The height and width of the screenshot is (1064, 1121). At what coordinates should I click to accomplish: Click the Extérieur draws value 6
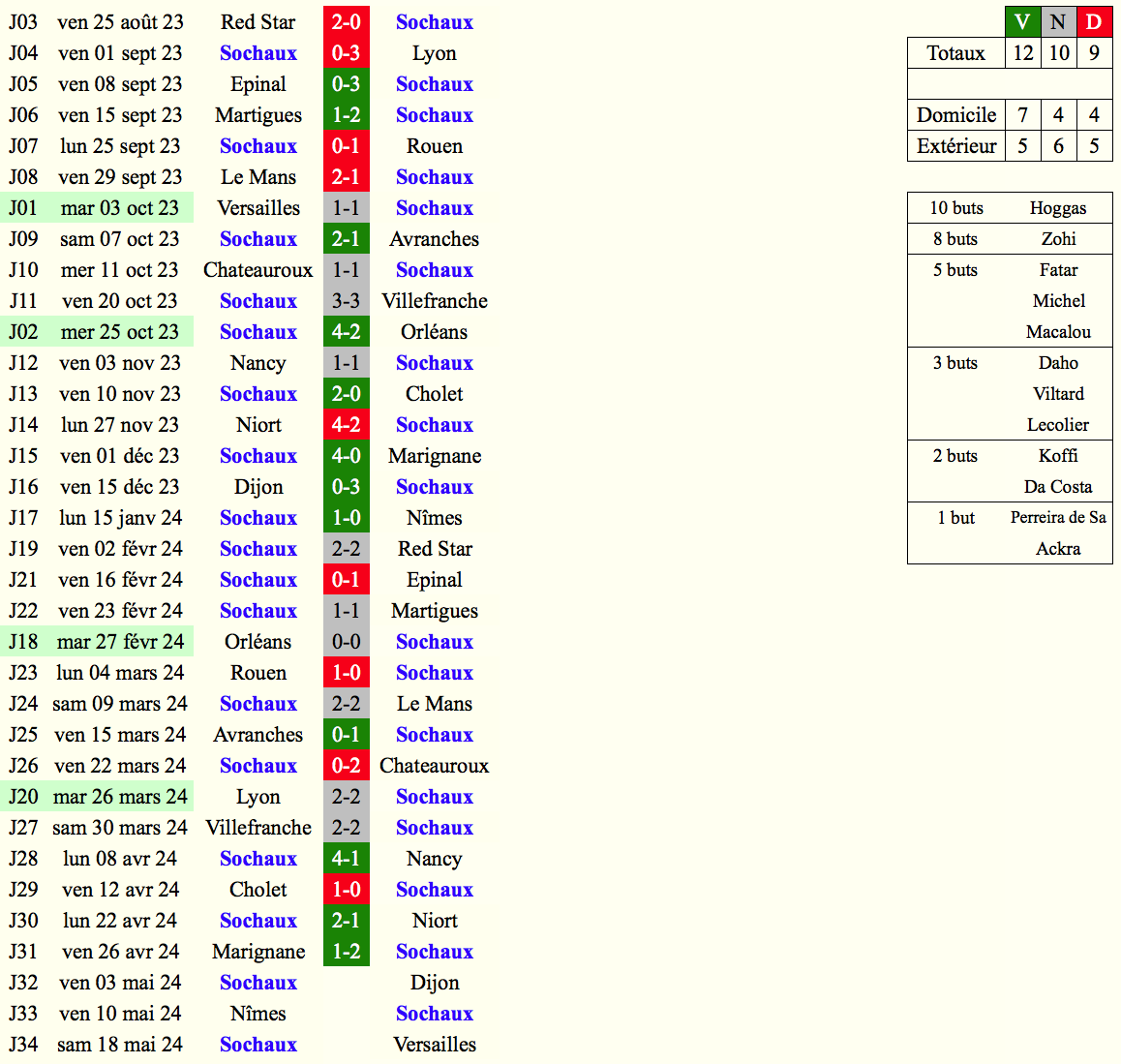[x=1059, y=146]
